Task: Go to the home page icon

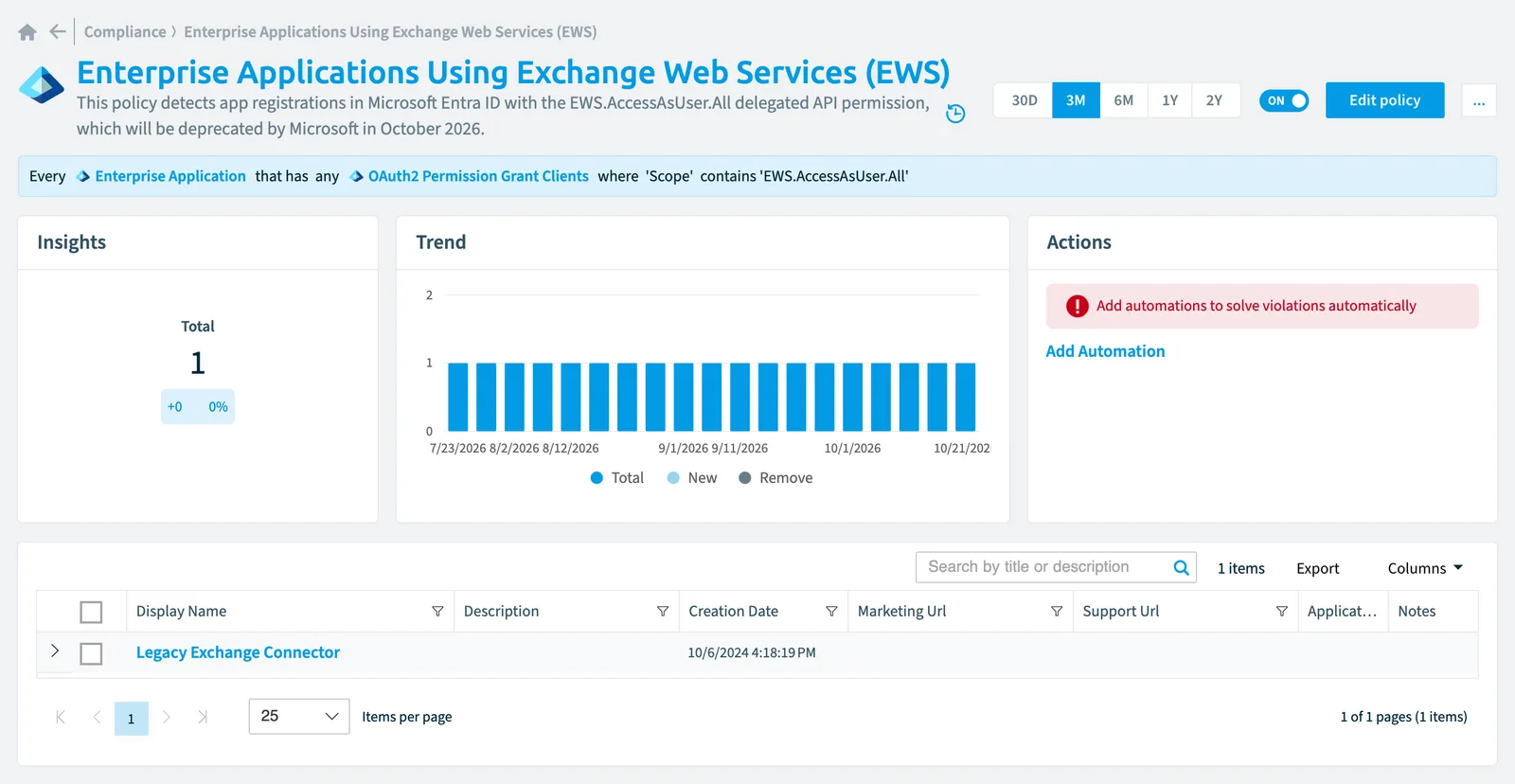Action: (27, 32)
